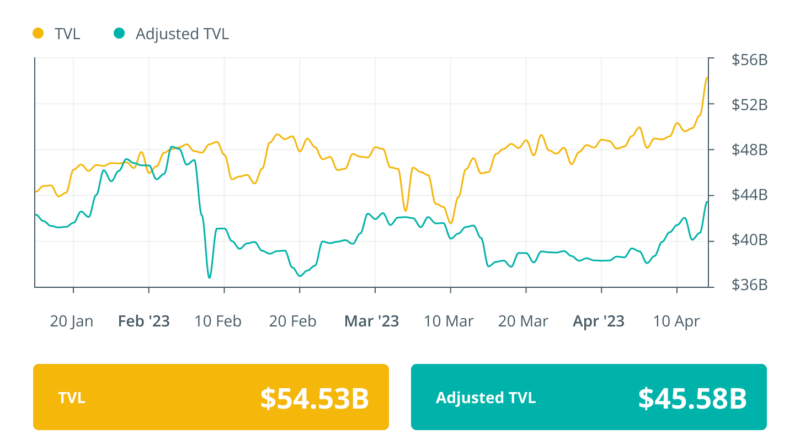
Task: Click the yellow TVL summary card
Action: [x=210, y=397]
